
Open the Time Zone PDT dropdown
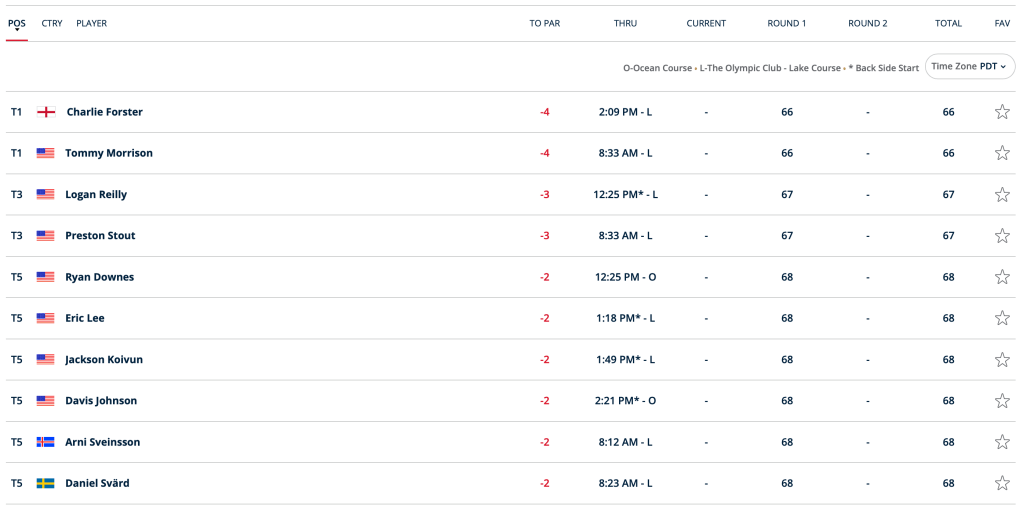click(969, 66)
